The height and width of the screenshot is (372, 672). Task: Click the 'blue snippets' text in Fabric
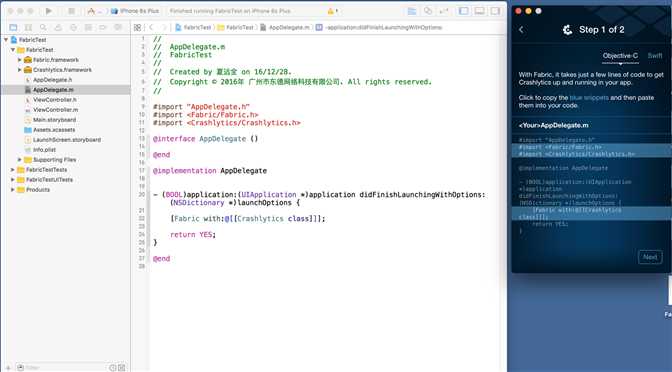pyautogui.click(x=589, y=98)
